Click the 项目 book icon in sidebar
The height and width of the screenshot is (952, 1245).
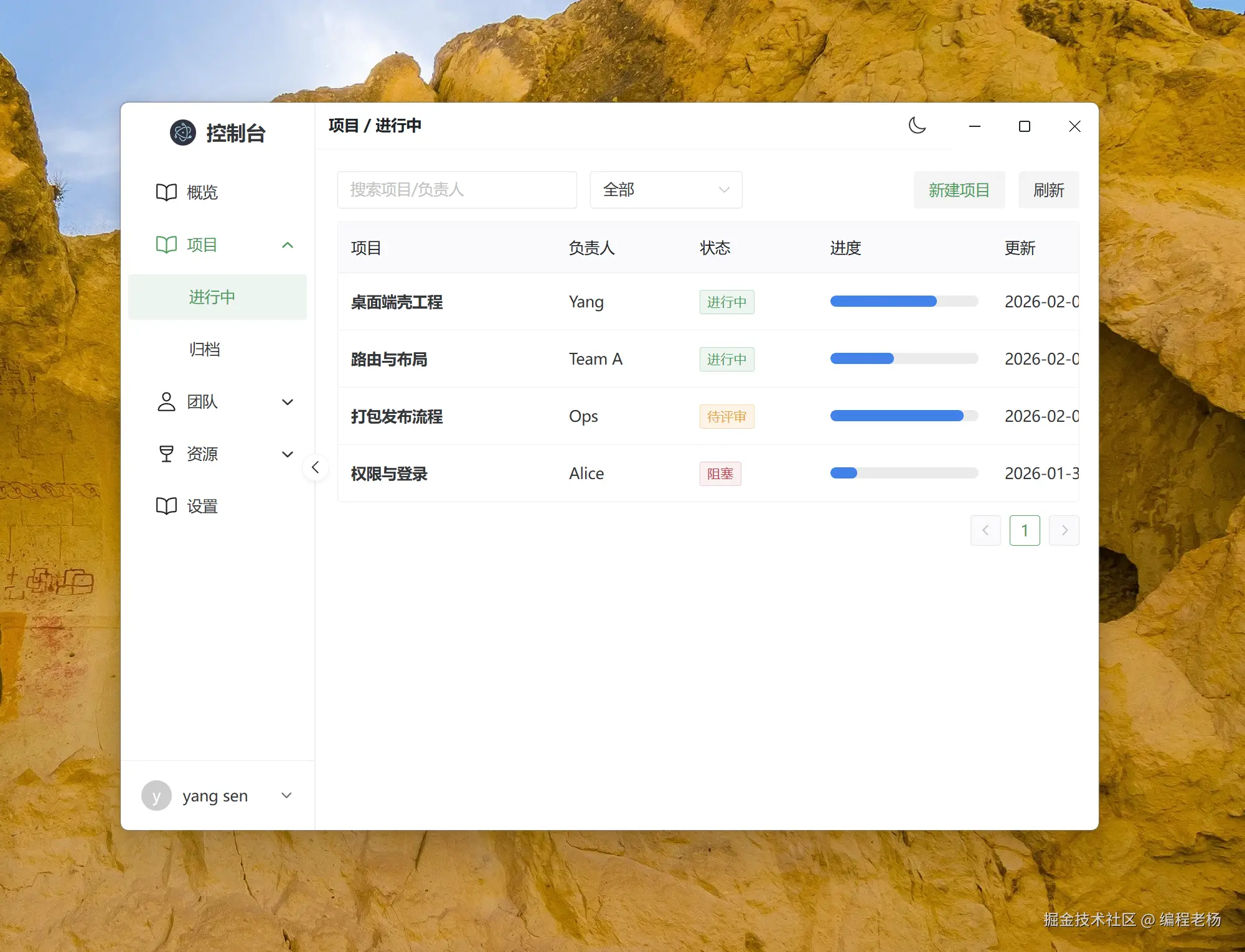tap(166, 245)
